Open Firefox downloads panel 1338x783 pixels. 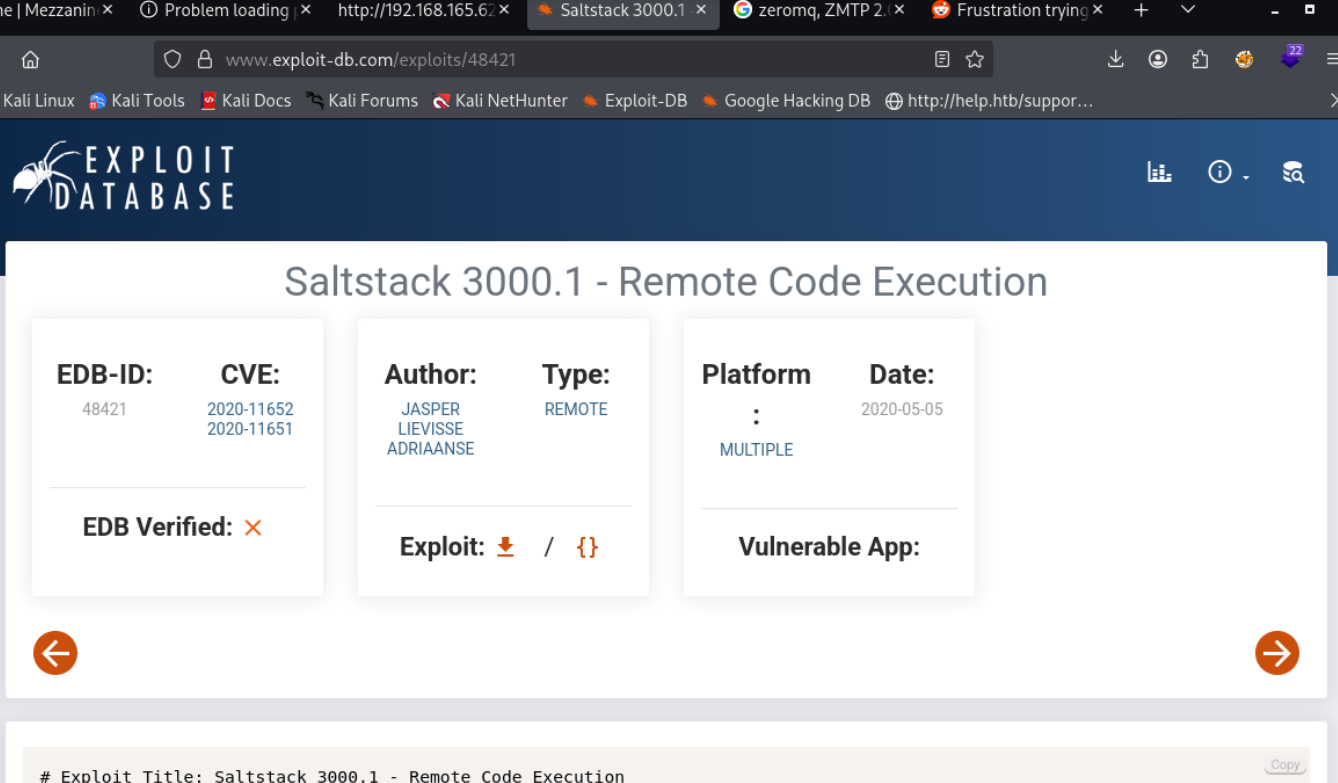[x=1116, y=60]
